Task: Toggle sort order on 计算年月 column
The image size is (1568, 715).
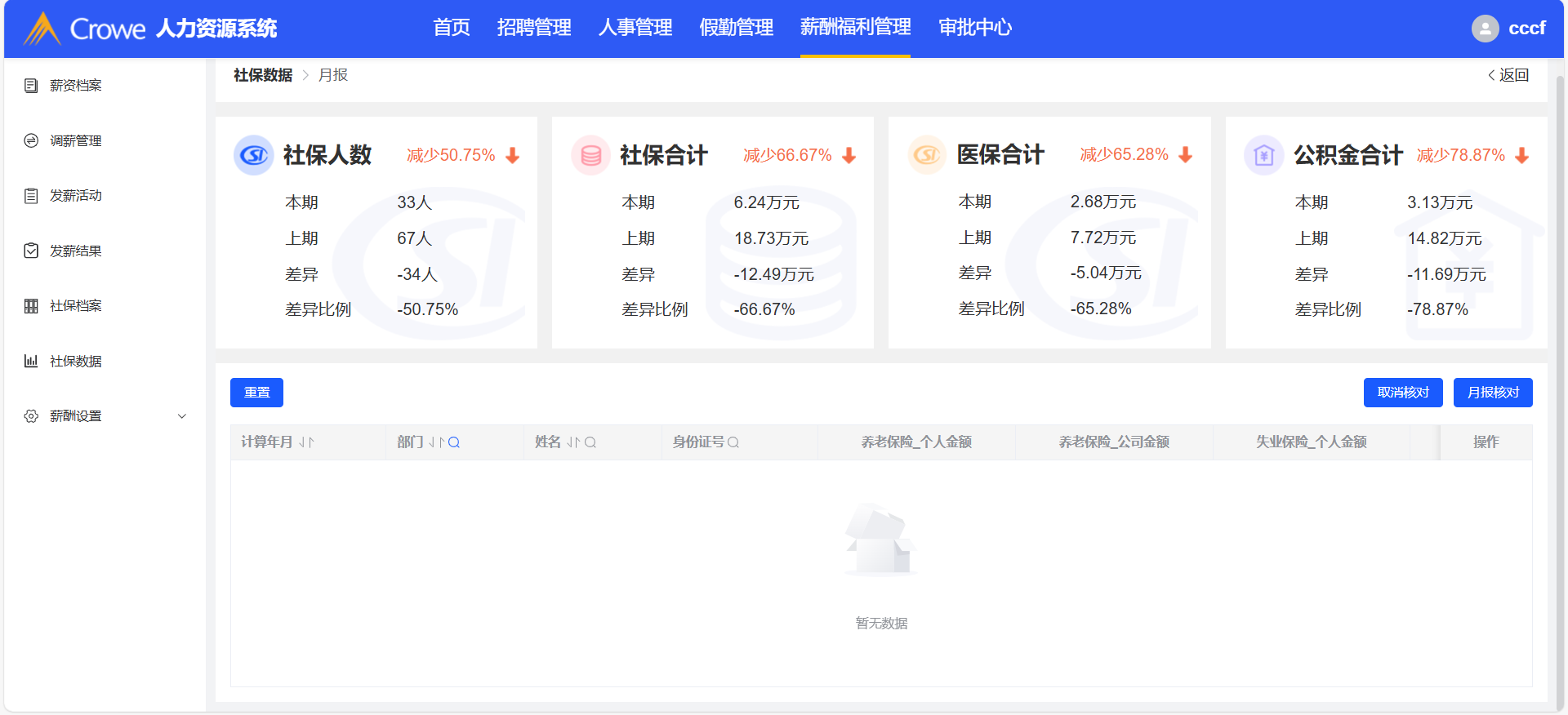Action: (x=306, y=442)
